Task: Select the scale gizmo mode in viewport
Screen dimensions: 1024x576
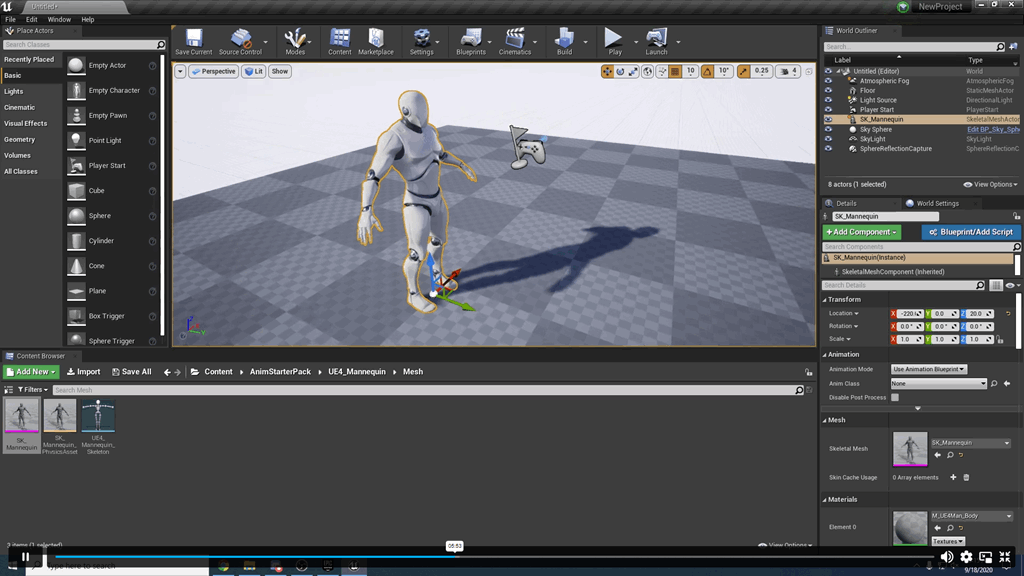Action: point(633,71)
